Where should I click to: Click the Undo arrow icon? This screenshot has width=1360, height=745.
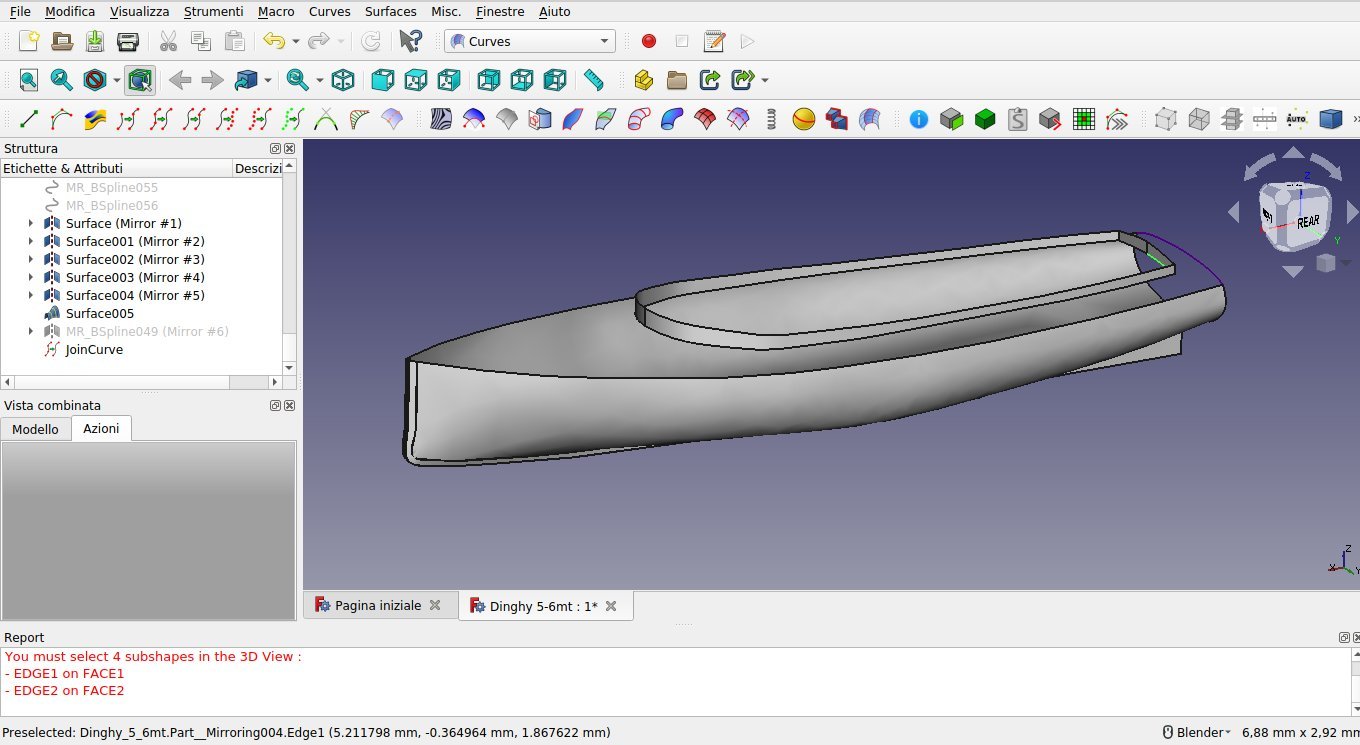click(x=274, y=41)
